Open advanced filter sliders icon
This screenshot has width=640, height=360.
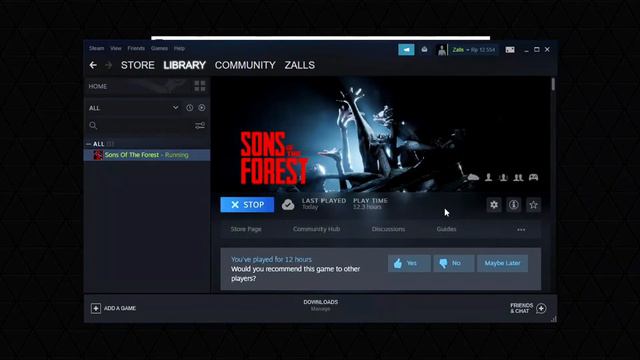tap(200, 125)
